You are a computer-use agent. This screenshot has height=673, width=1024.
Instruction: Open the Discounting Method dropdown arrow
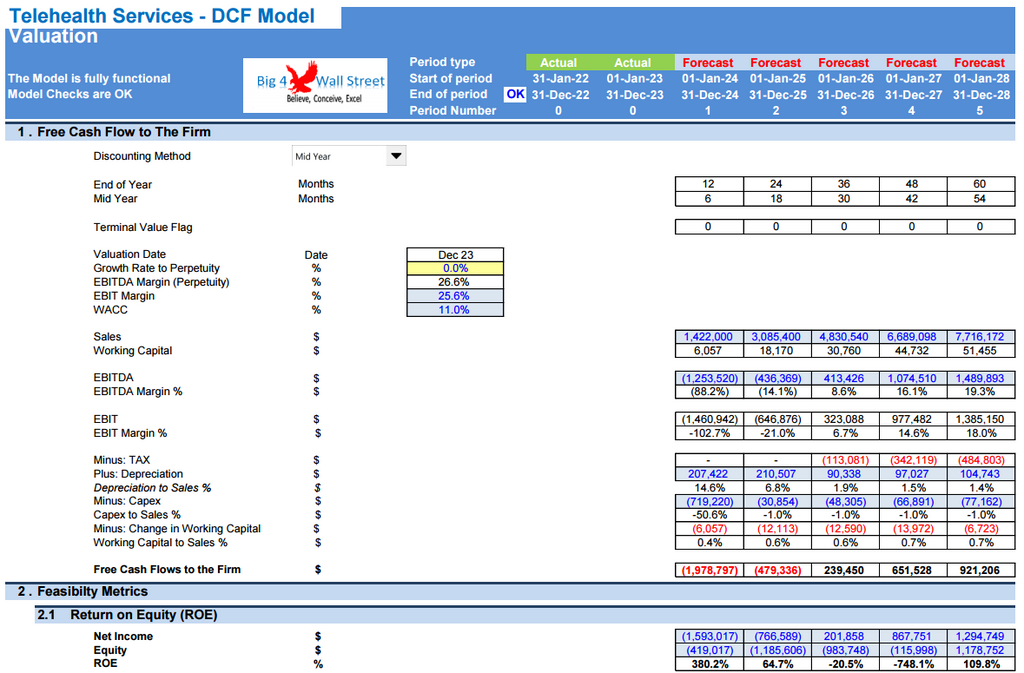tap(396, 156)
